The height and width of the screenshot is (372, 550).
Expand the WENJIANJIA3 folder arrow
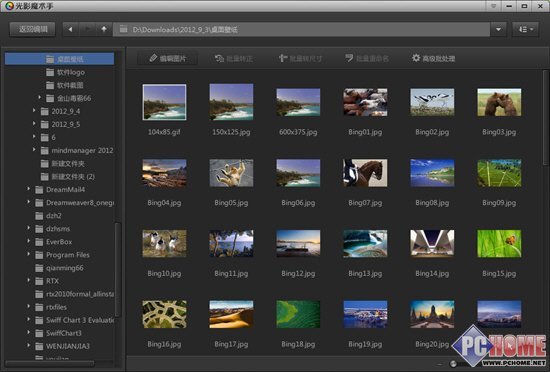click(29, 345)
